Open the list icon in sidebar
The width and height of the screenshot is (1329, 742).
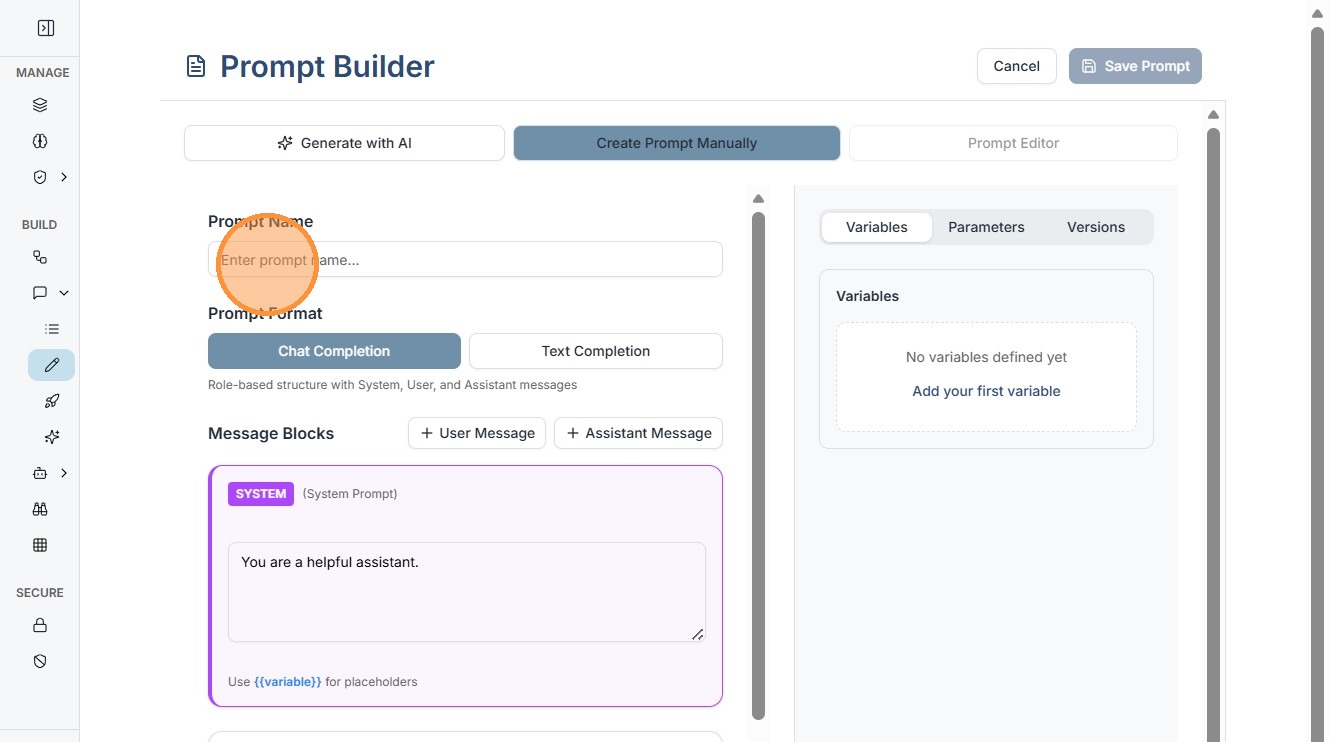[x=52, y=329]
